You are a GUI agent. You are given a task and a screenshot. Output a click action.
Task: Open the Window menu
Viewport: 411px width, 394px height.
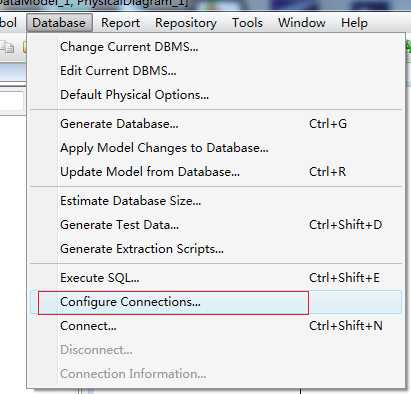point(302,23)
